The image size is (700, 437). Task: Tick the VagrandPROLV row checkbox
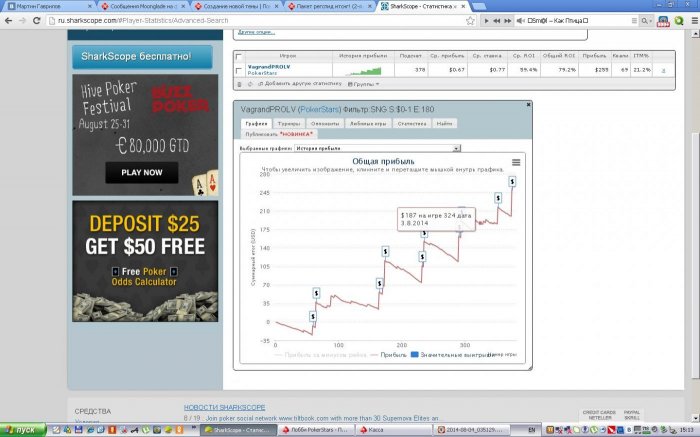pyautogui.click(x=238, y=70)
